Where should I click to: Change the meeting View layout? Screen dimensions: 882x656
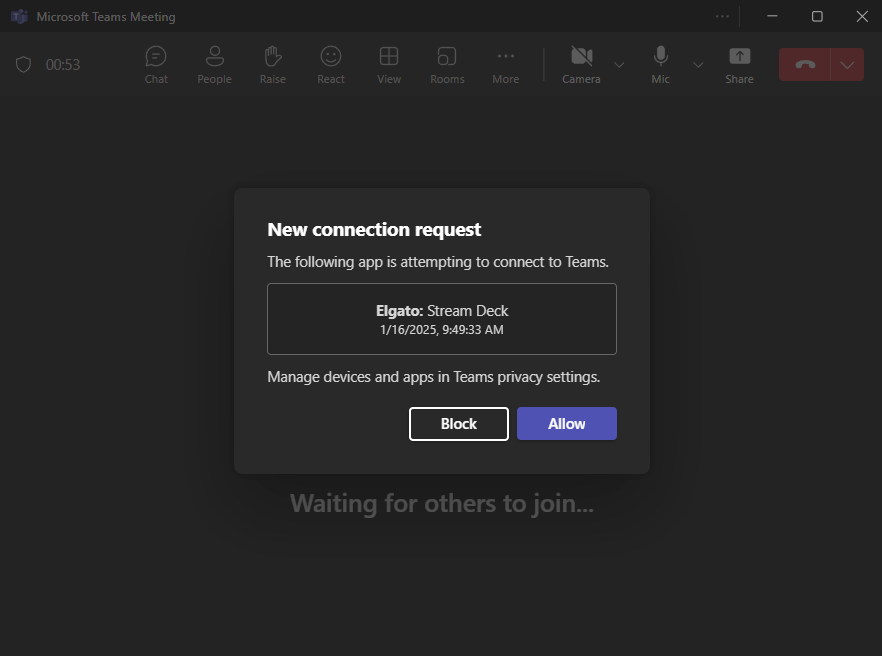(x=389, y=65)
